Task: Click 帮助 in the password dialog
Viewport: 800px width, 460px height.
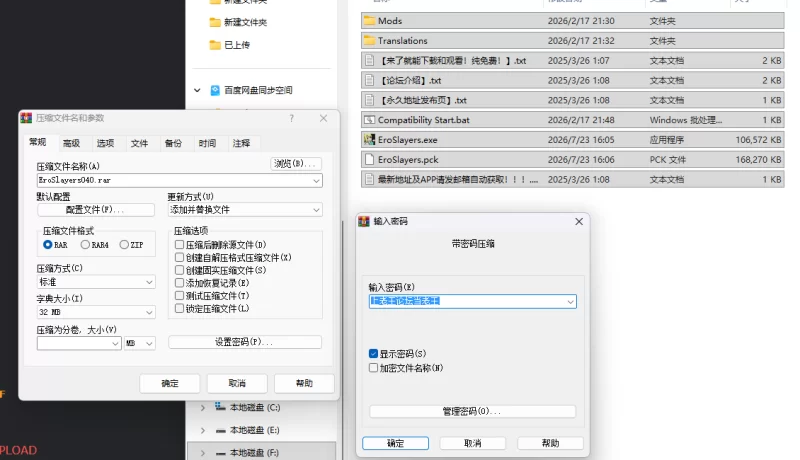Action: tap(551, 443)
